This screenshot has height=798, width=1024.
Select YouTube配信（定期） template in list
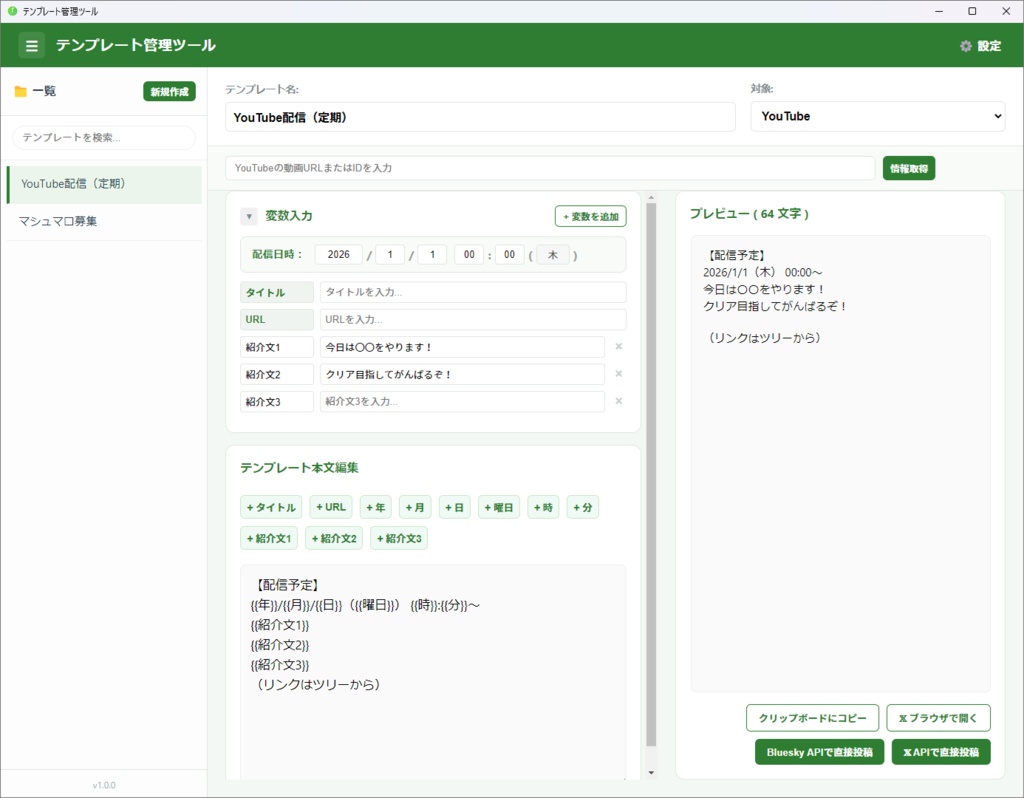click(x=104, y=184)
